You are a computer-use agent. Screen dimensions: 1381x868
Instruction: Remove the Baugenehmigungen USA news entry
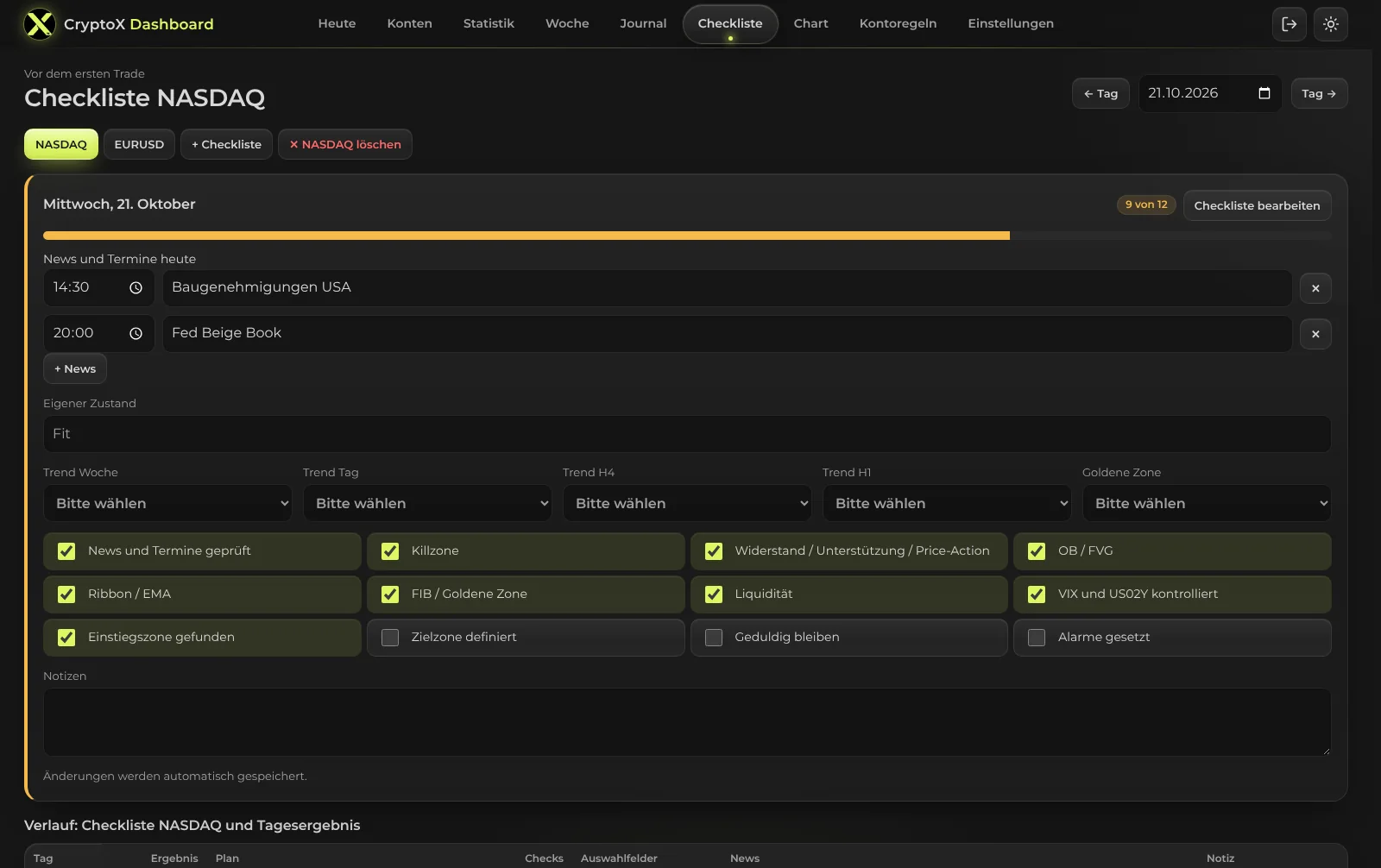click(x=1315, y=288)
